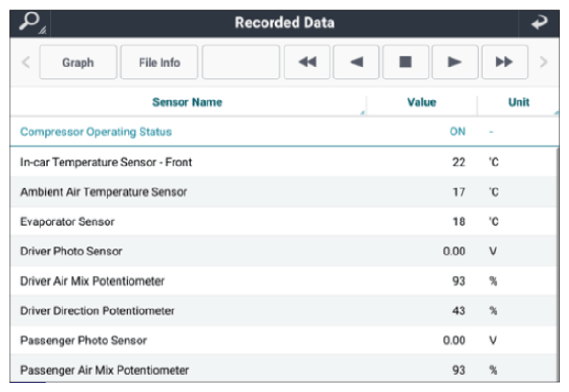Click the back return arrow icon
This screenshot has height=392, width=569.
point(539,23)
